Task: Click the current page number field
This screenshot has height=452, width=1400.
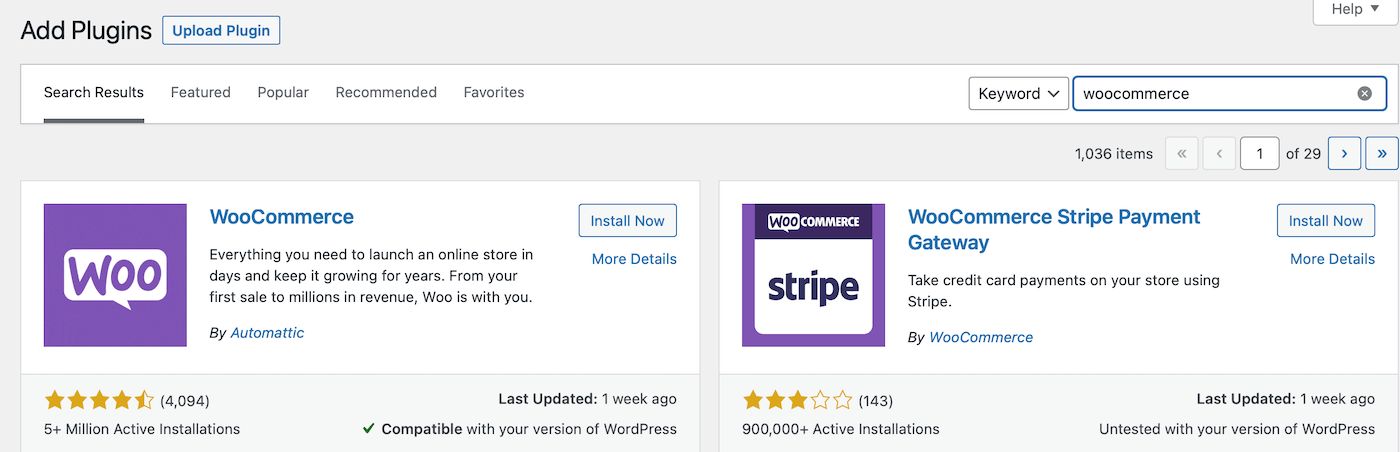Action: click(x=1259, y=153)
